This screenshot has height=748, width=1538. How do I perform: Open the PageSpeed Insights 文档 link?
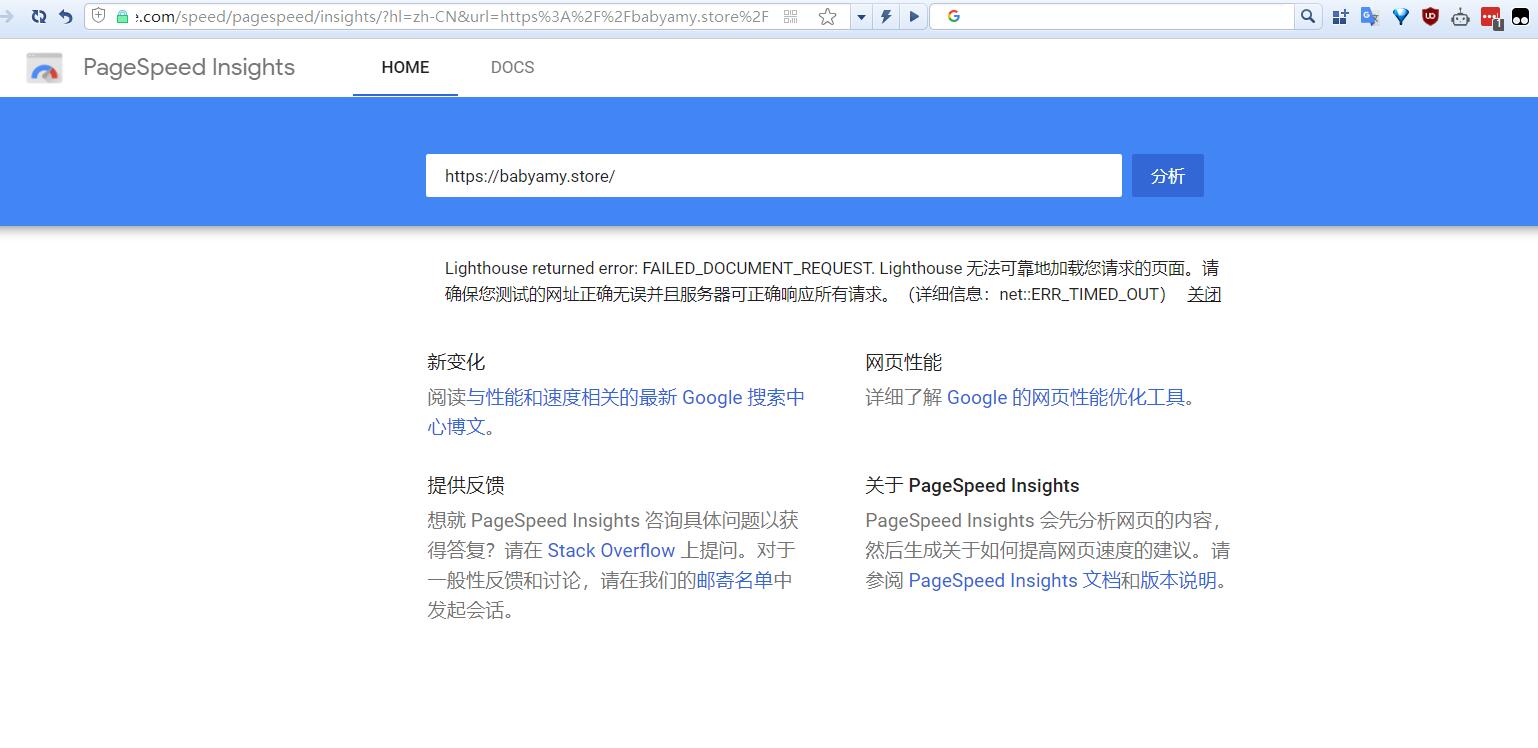1014,580
